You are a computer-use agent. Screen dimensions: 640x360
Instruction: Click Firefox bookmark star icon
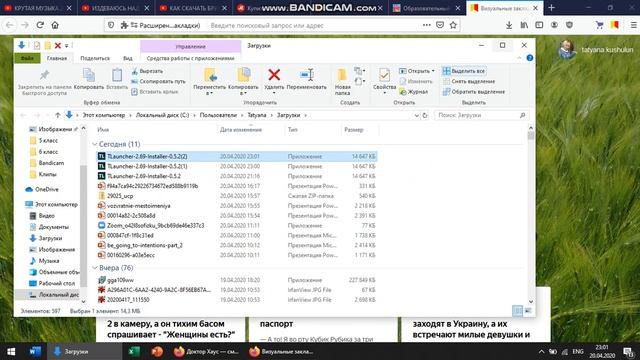tap(453, 25)
